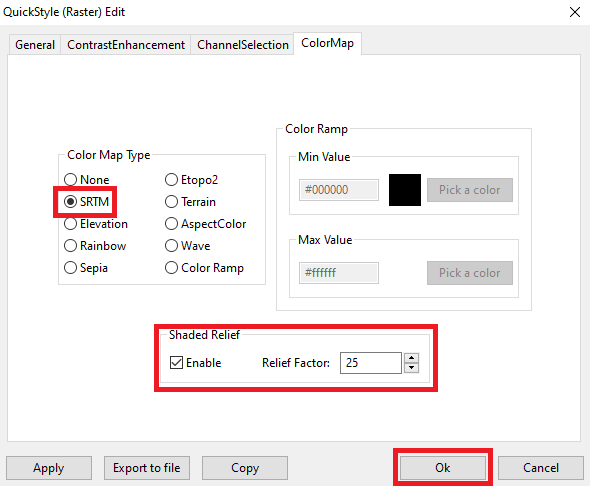Click Export to file button

click(147, 468)
